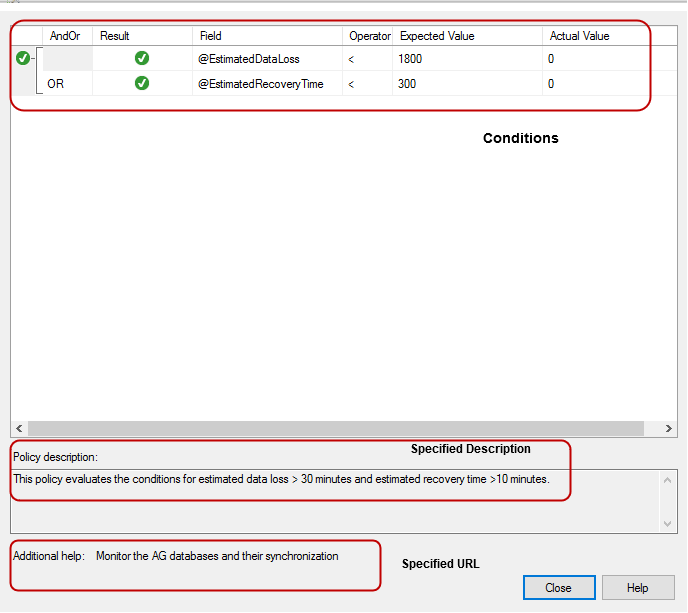Click the green check icon beside the condition group

22,59
